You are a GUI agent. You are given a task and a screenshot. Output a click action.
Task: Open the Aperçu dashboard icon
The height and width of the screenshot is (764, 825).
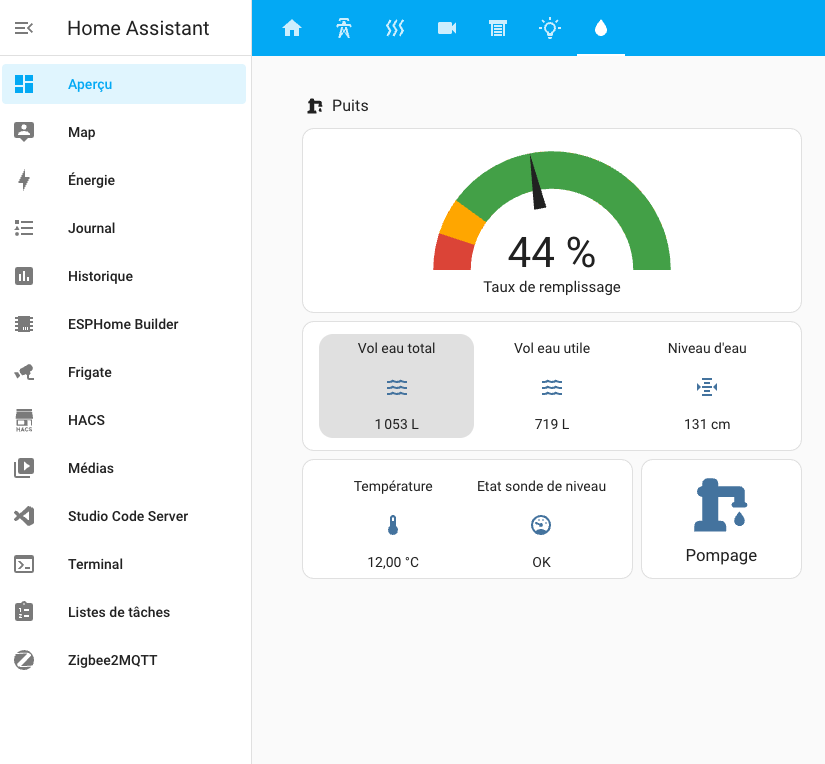click(24, 84)
